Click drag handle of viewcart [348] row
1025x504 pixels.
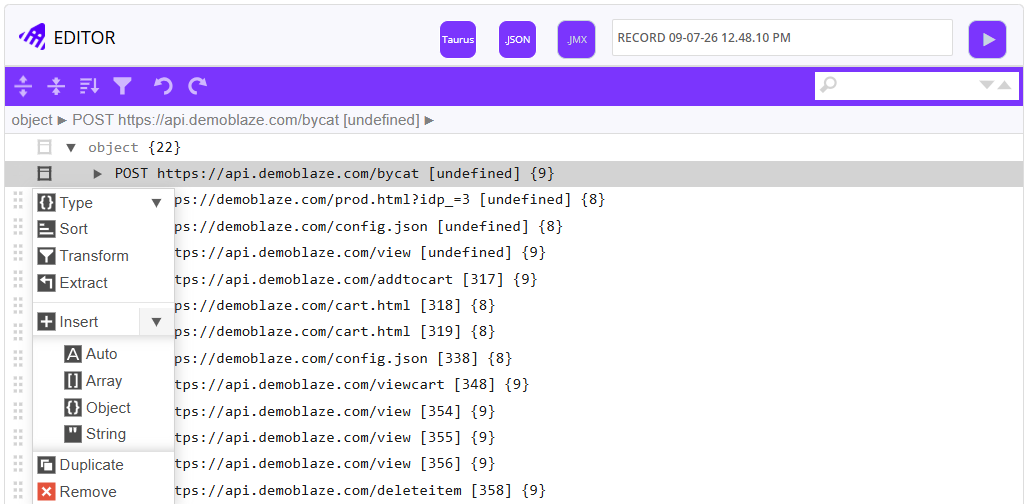(x=18, y=385)
